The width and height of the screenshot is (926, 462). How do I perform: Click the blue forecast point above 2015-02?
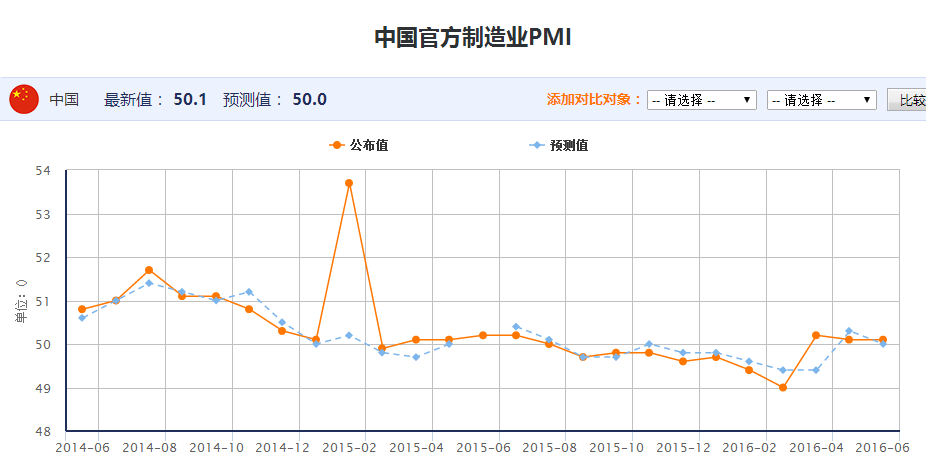[x=349, y=335]
